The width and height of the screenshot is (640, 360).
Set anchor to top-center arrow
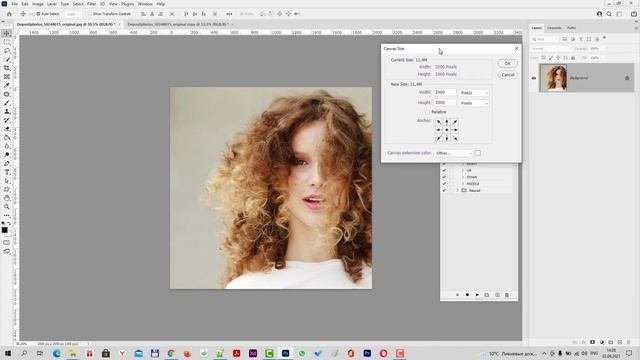pos(447,122)
